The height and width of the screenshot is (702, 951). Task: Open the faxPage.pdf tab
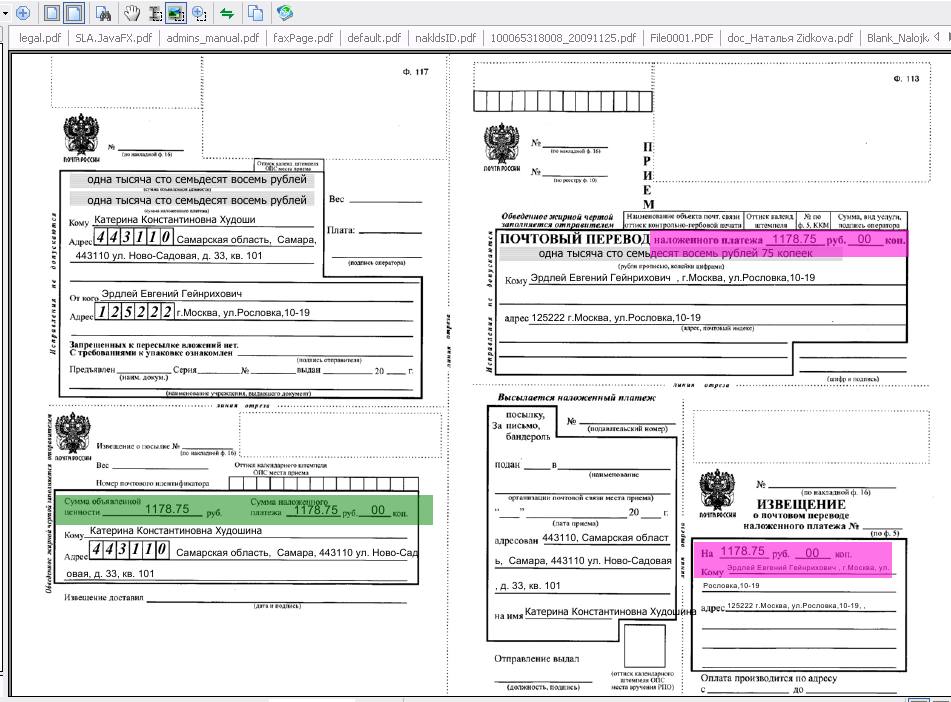coord(301,38)
